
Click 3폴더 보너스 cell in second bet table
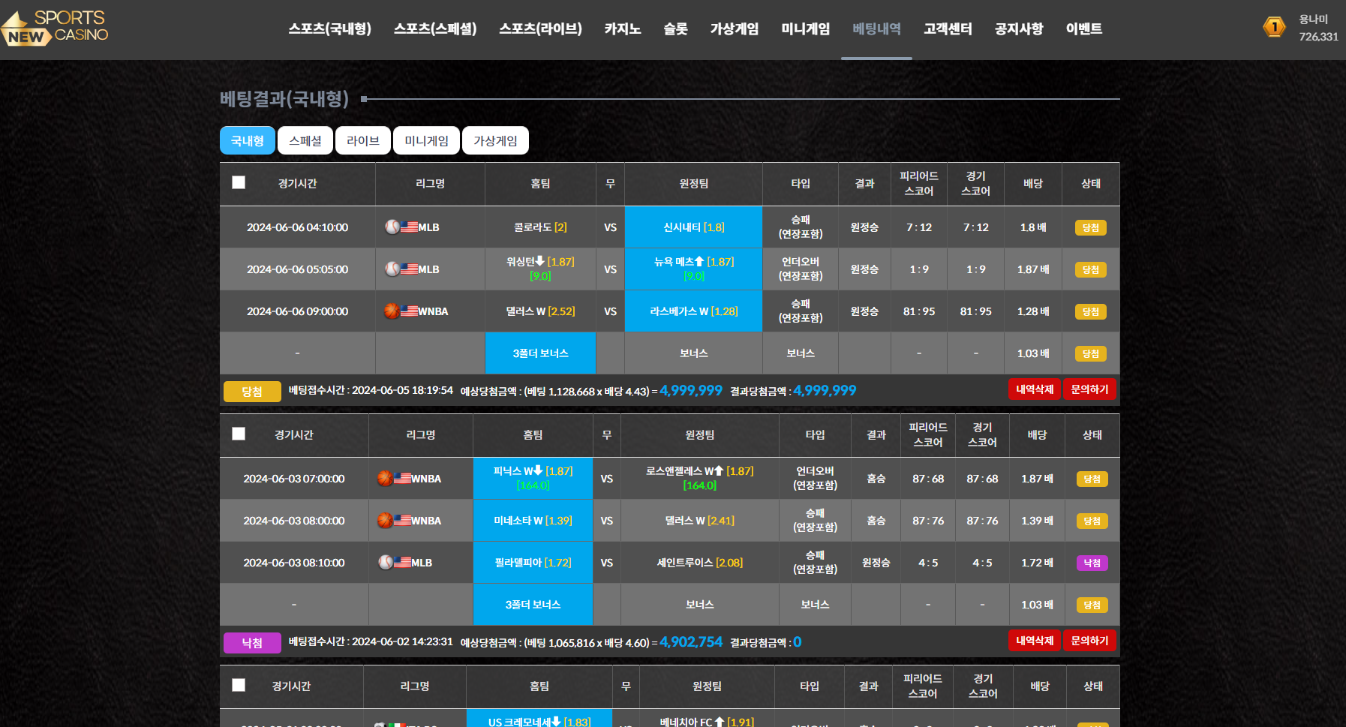(533, 604)
